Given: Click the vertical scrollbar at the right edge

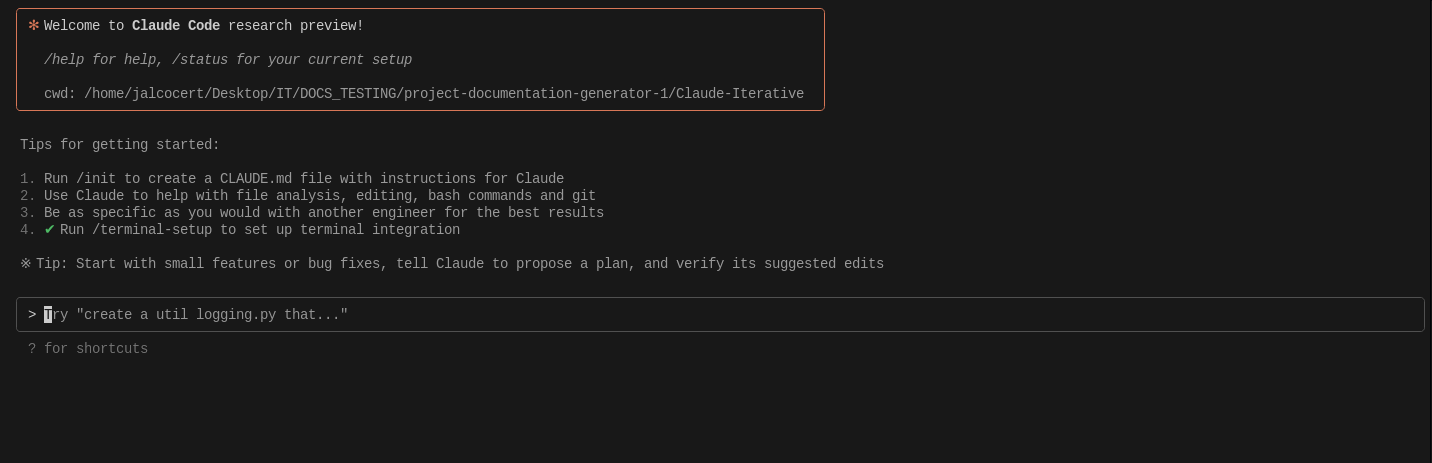Looking at the screenshot, I should [x=1428, y=231].
